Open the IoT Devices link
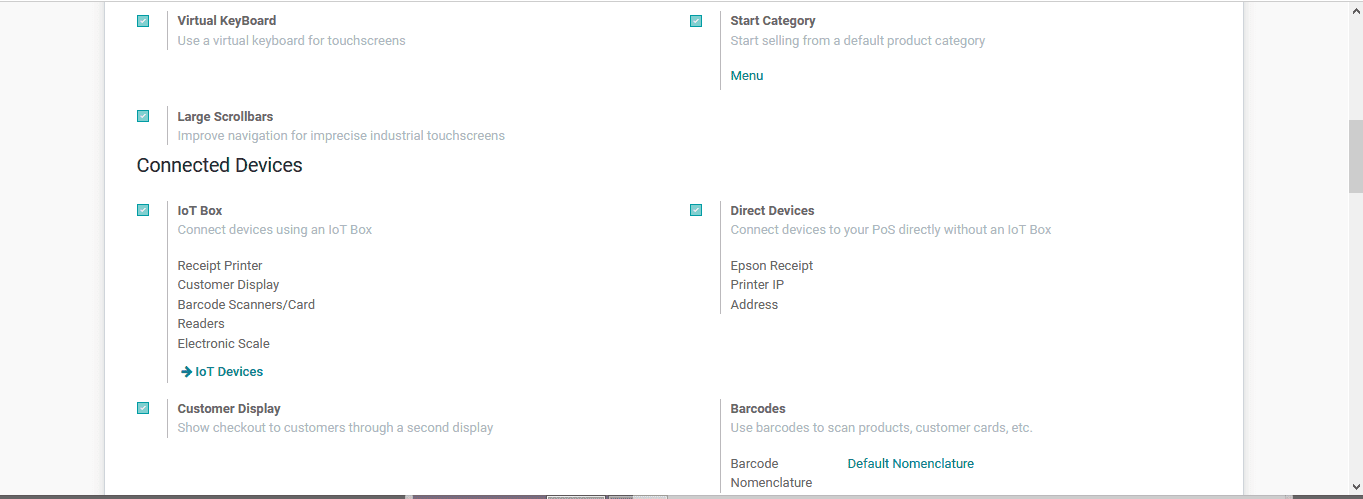The height and width of the screenshot is (499, 1363). (229, 372)
